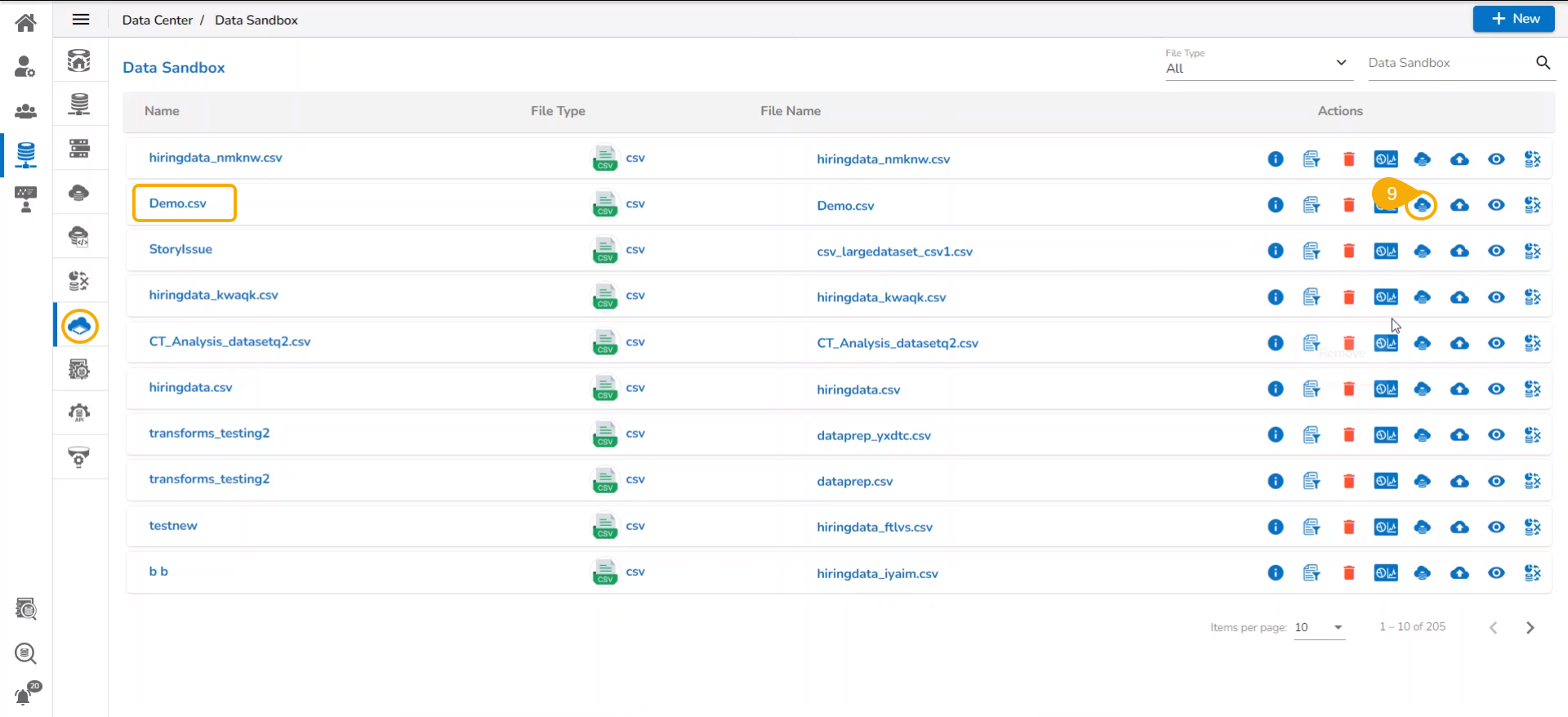Click the info icon for hiringdata_nmknw.csv
The height and width of the screenshot is (717, 1568).
click(x=1275, y=159)
